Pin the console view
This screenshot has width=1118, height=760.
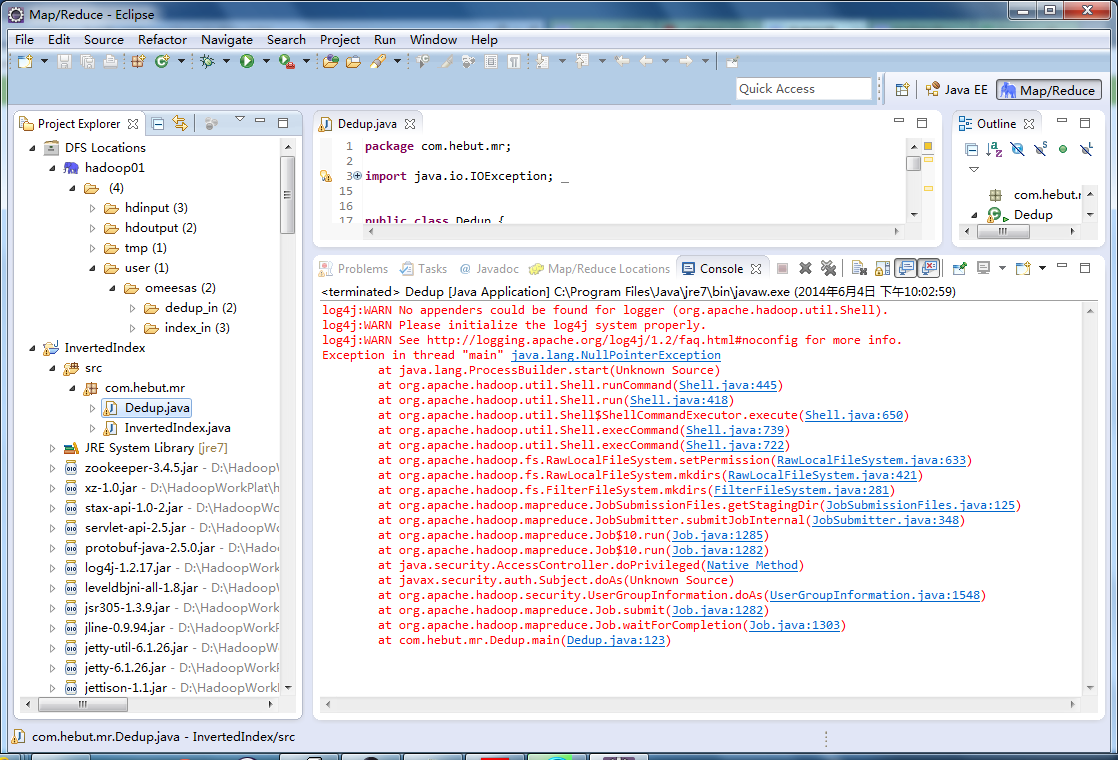tap(960, 268)
